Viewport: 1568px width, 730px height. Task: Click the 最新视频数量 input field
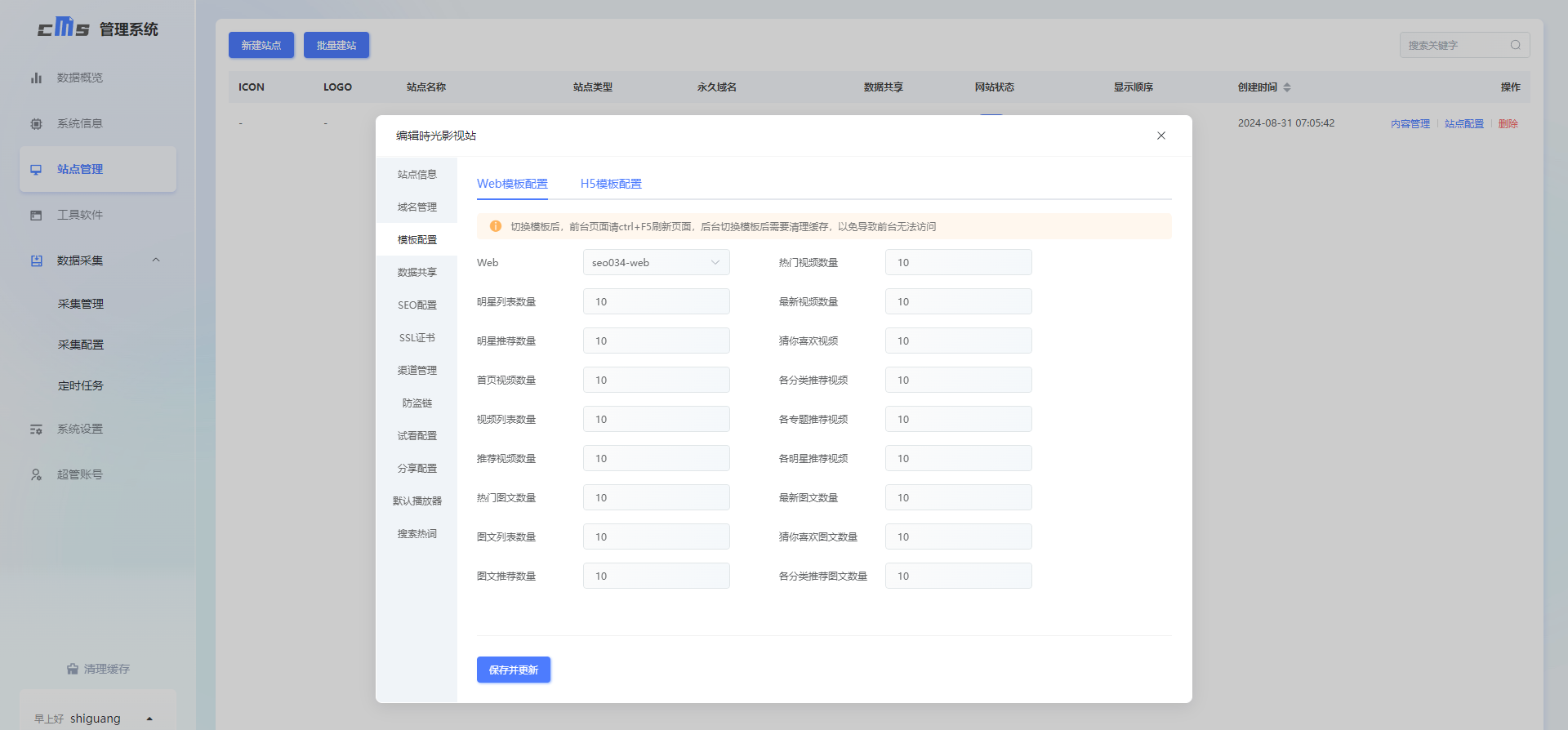pos(959,301)
